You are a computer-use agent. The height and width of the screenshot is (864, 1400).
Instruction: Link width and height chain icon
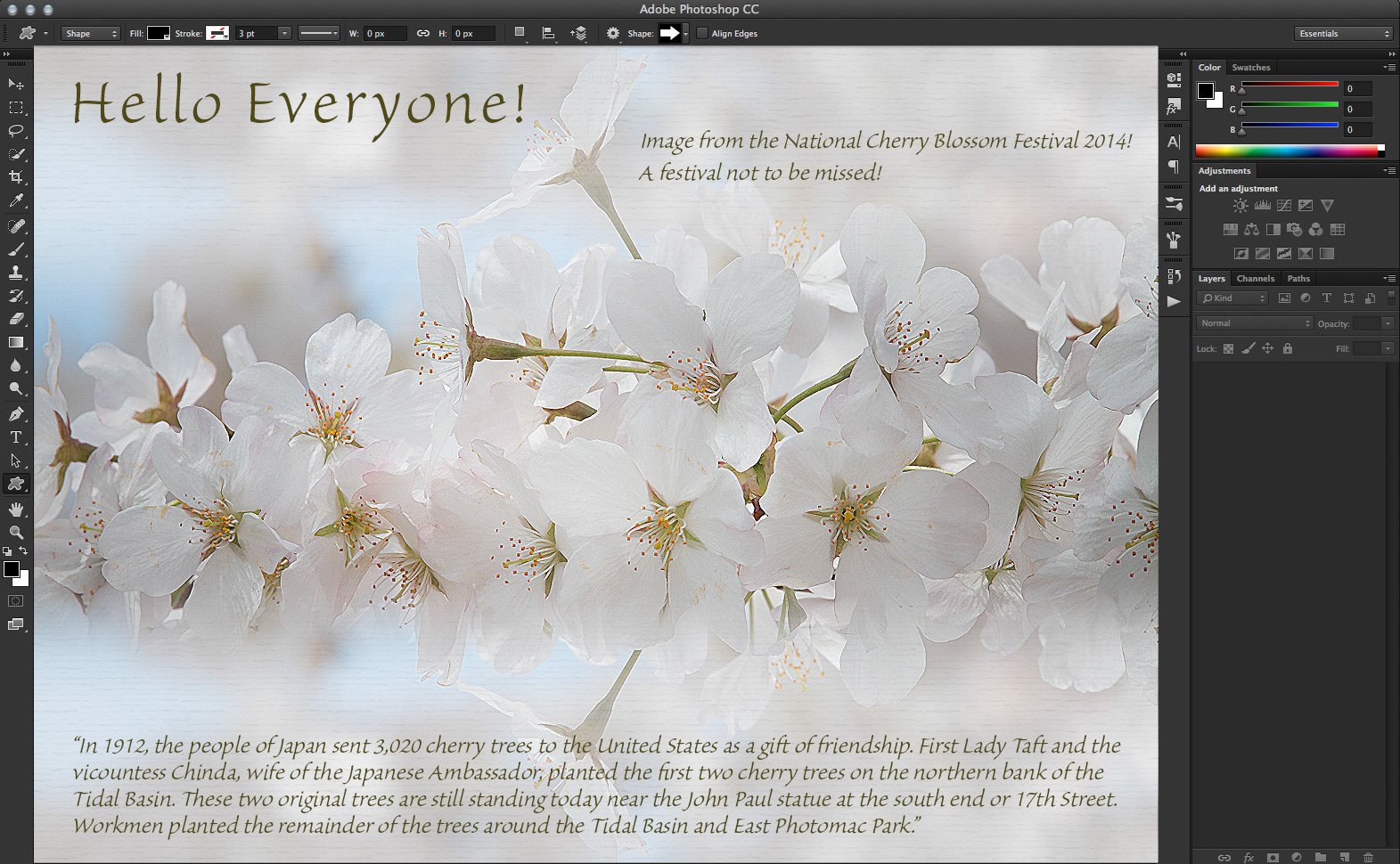click(x=423, y=34)
